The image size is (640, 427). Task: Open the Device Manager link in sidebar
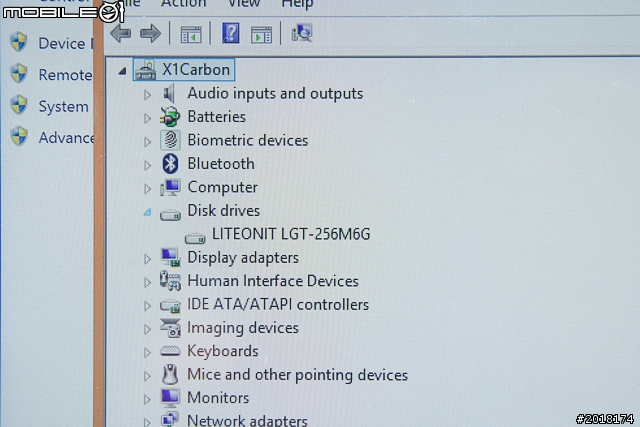66,43
